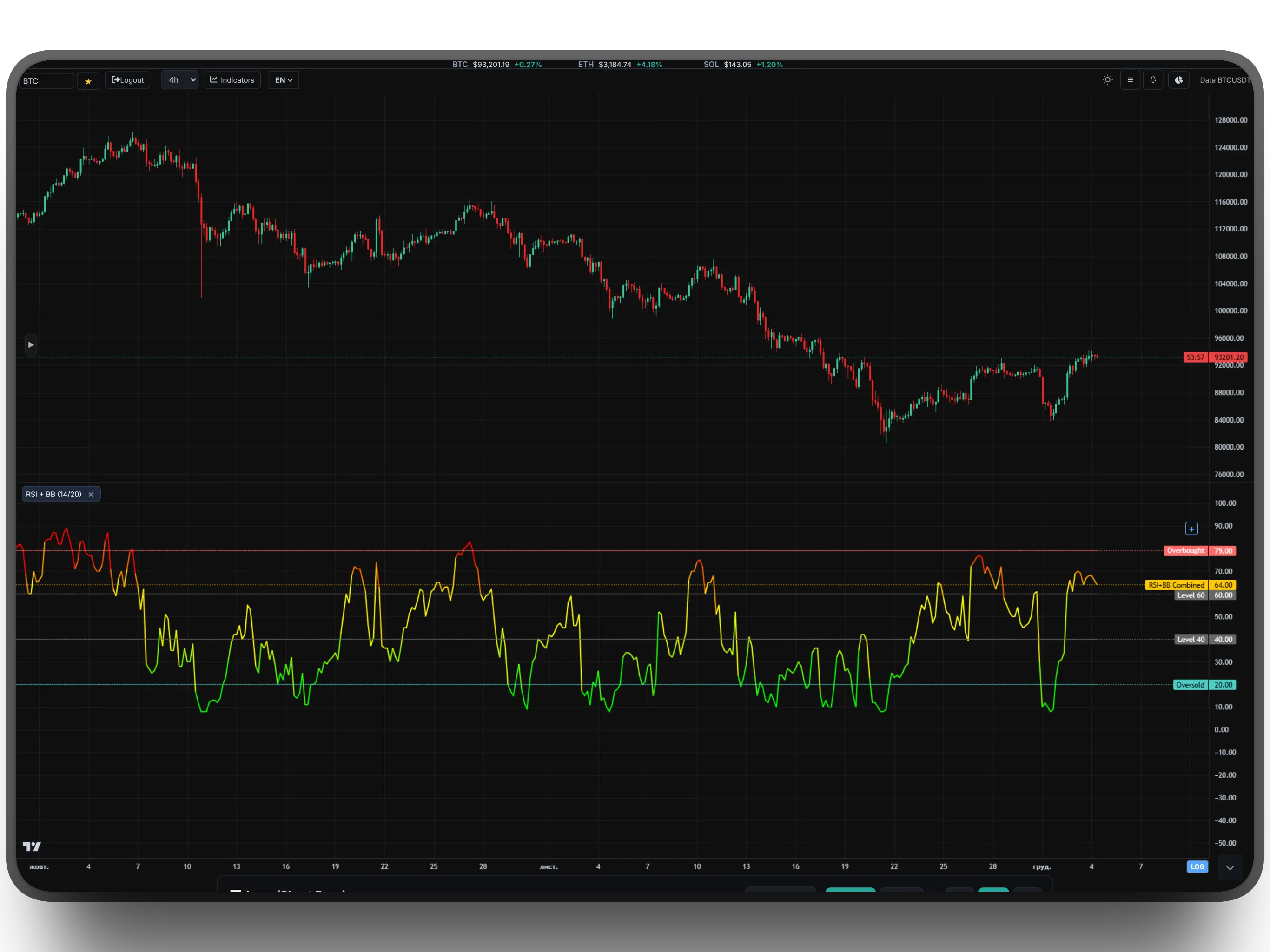Toggle logarithmic scale with the LOG button
The image size is (1270, 952).
1197,867
